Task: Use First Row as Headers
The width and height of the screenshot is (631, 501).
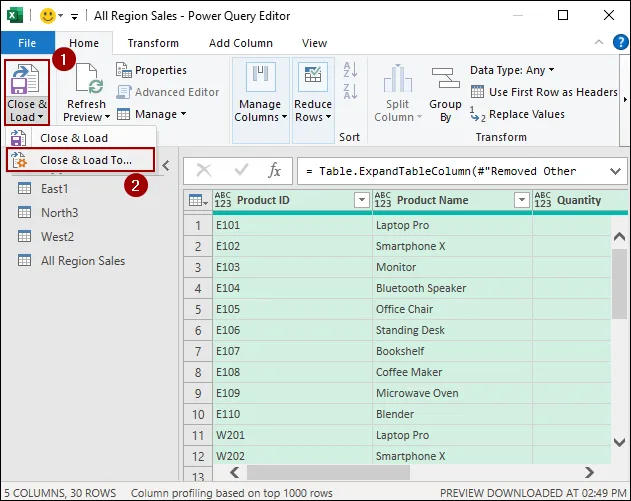Action: (544, 92)
